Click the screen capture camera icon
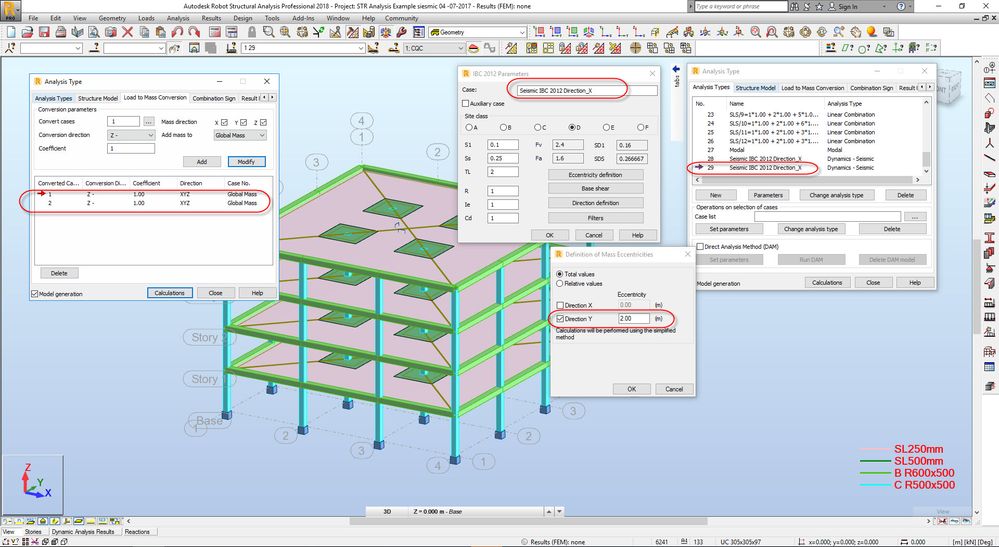The height and width of the screenshot is (547, 999). [x=110, y=32]
